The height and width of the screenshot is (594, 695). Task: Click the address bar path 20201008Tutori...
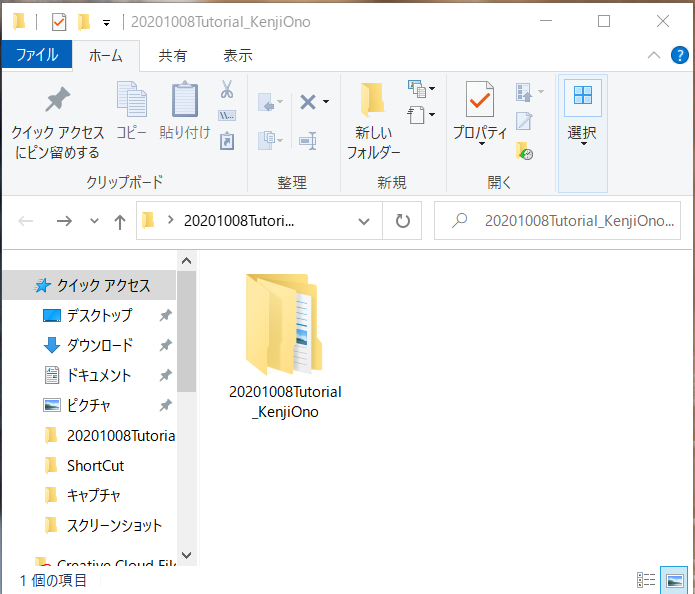(239, 220)
